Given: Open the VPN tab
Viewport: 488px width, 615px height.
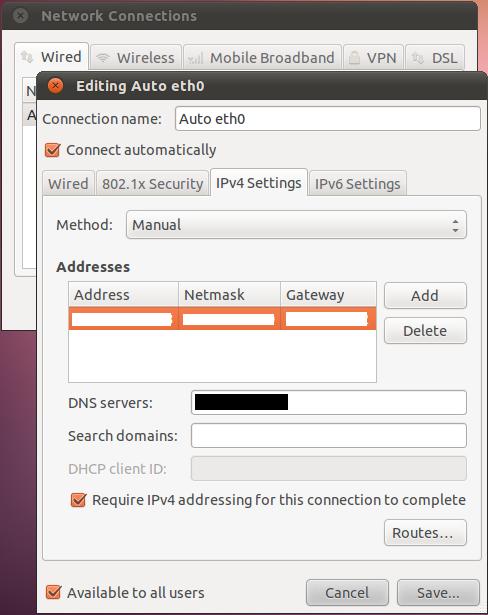Looking at the screenshot, I should click(373, 58).
